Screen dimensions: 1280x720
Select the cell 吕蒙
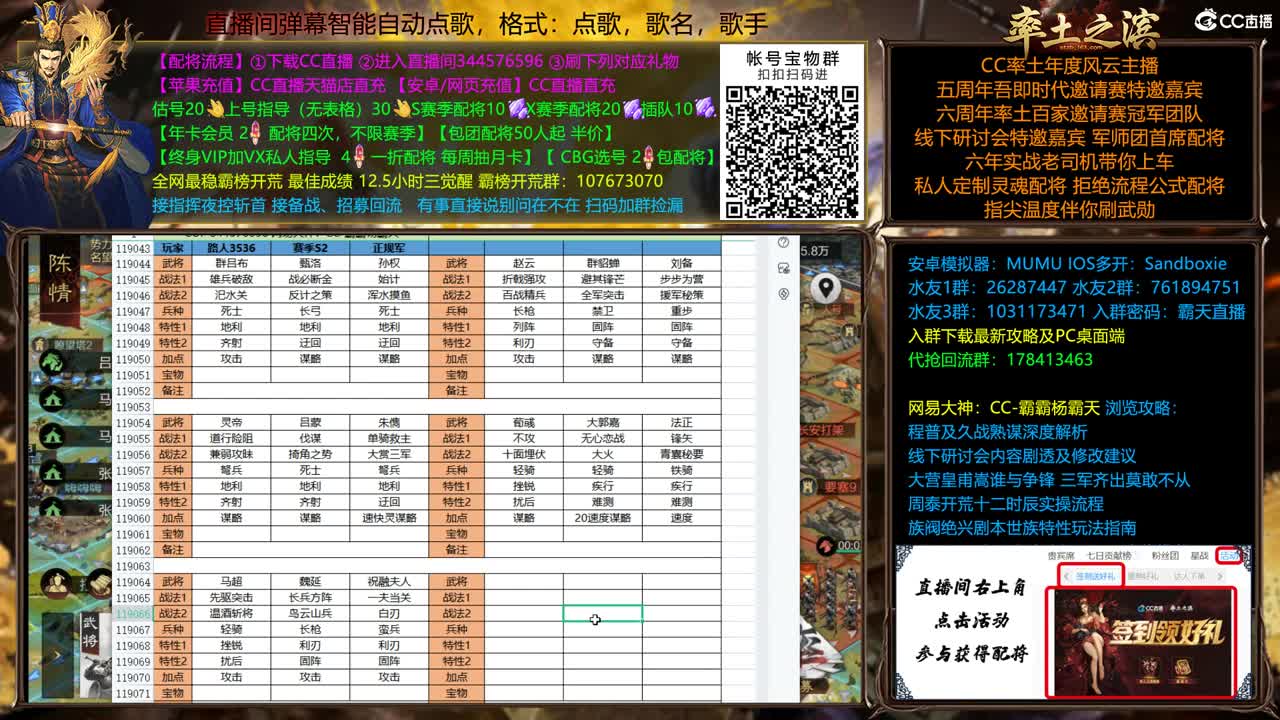[310, 423]
